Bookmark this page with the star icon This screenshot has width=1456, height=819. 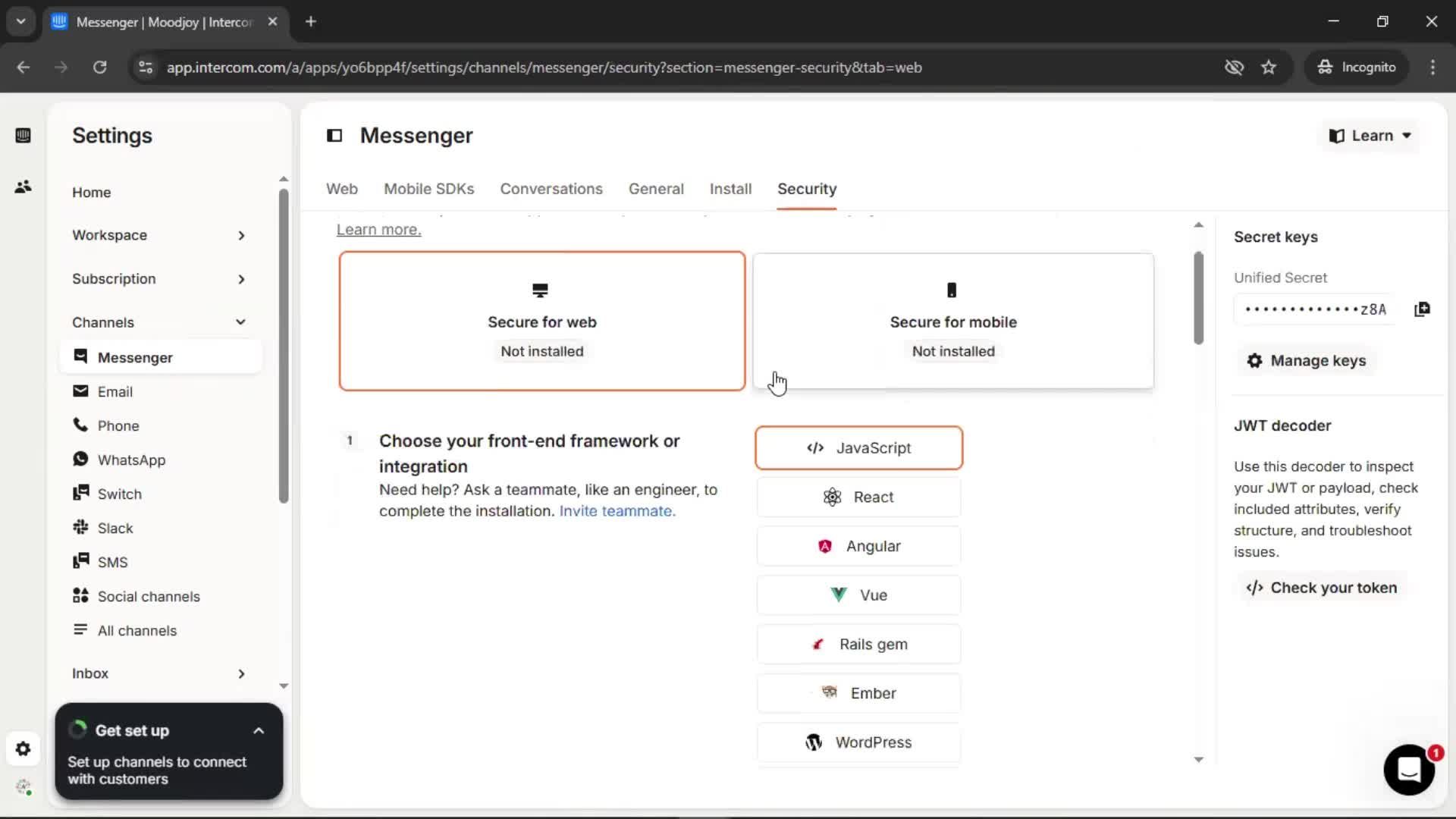tap(1269, 67)
